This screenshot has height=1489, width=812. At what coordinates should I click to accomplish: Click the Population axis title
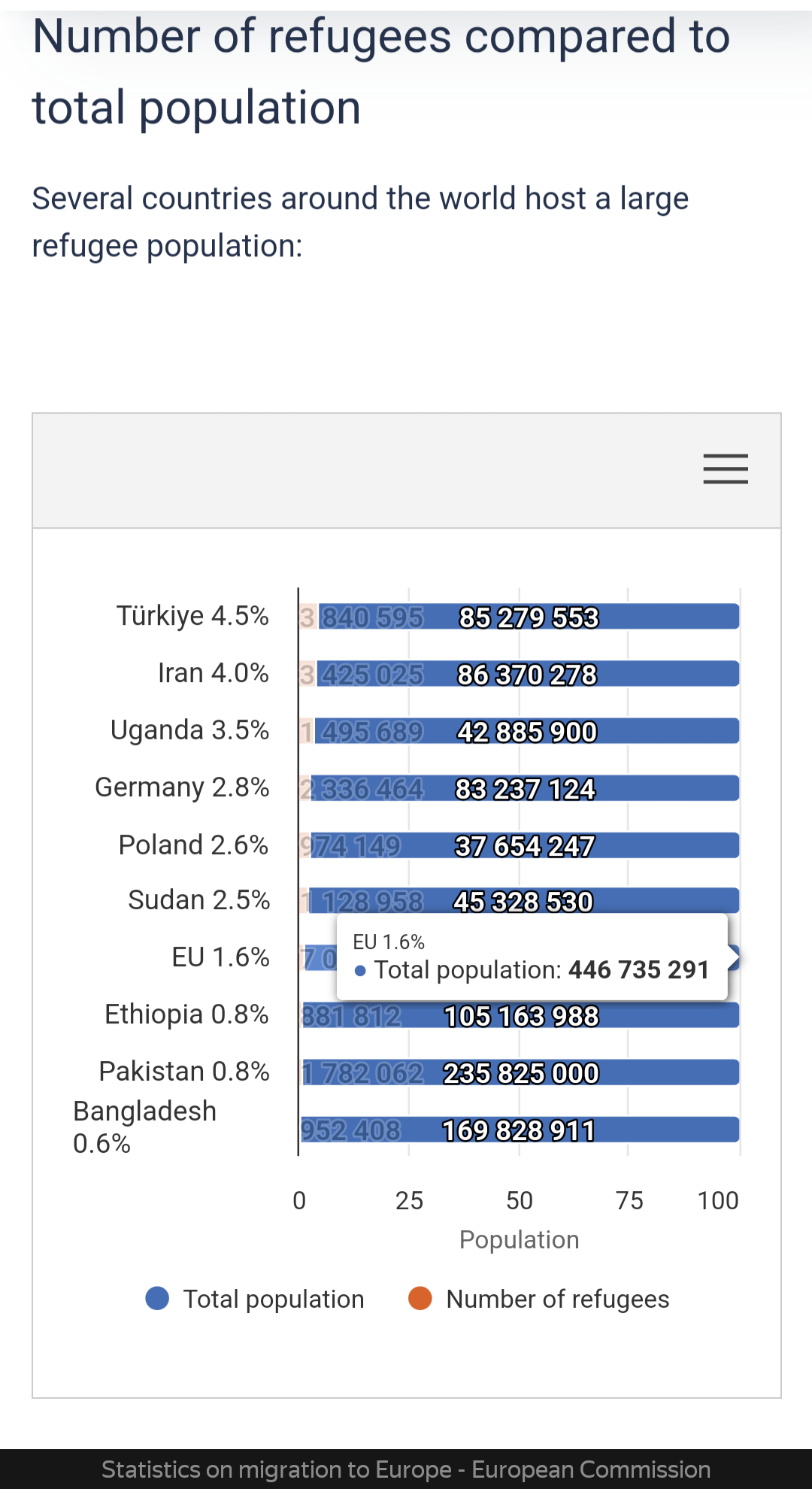click(519, 1239)
